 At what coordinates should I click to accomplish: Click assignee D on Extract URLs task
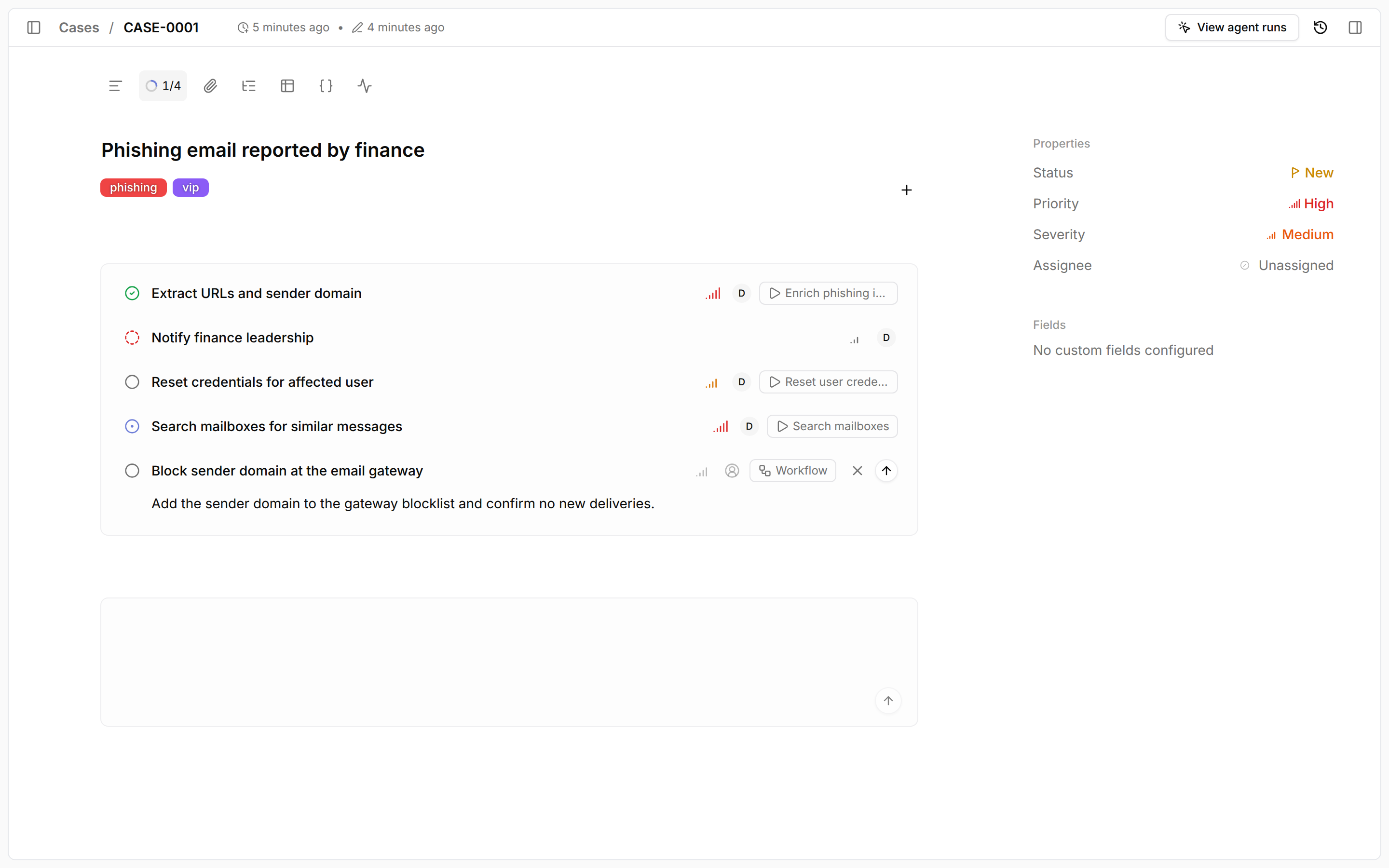tap(742, 293)
